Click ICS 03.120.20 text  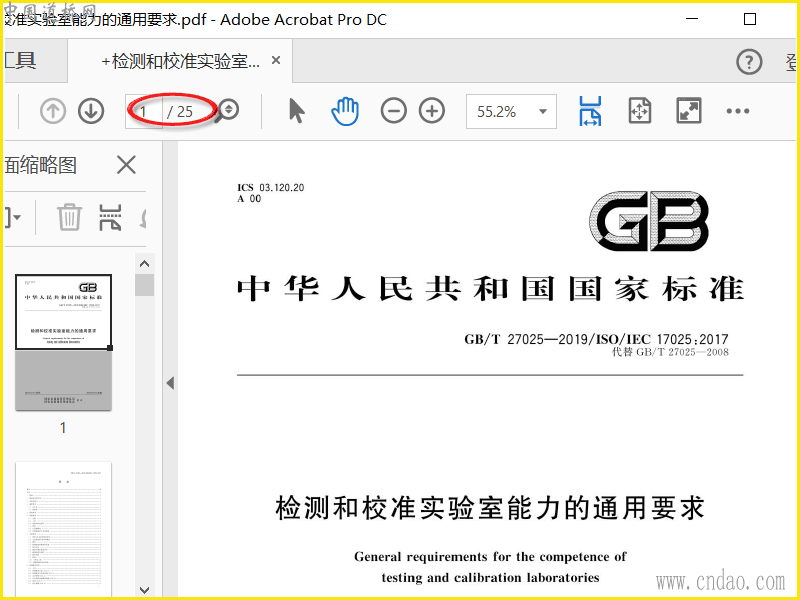coord(270,187)
